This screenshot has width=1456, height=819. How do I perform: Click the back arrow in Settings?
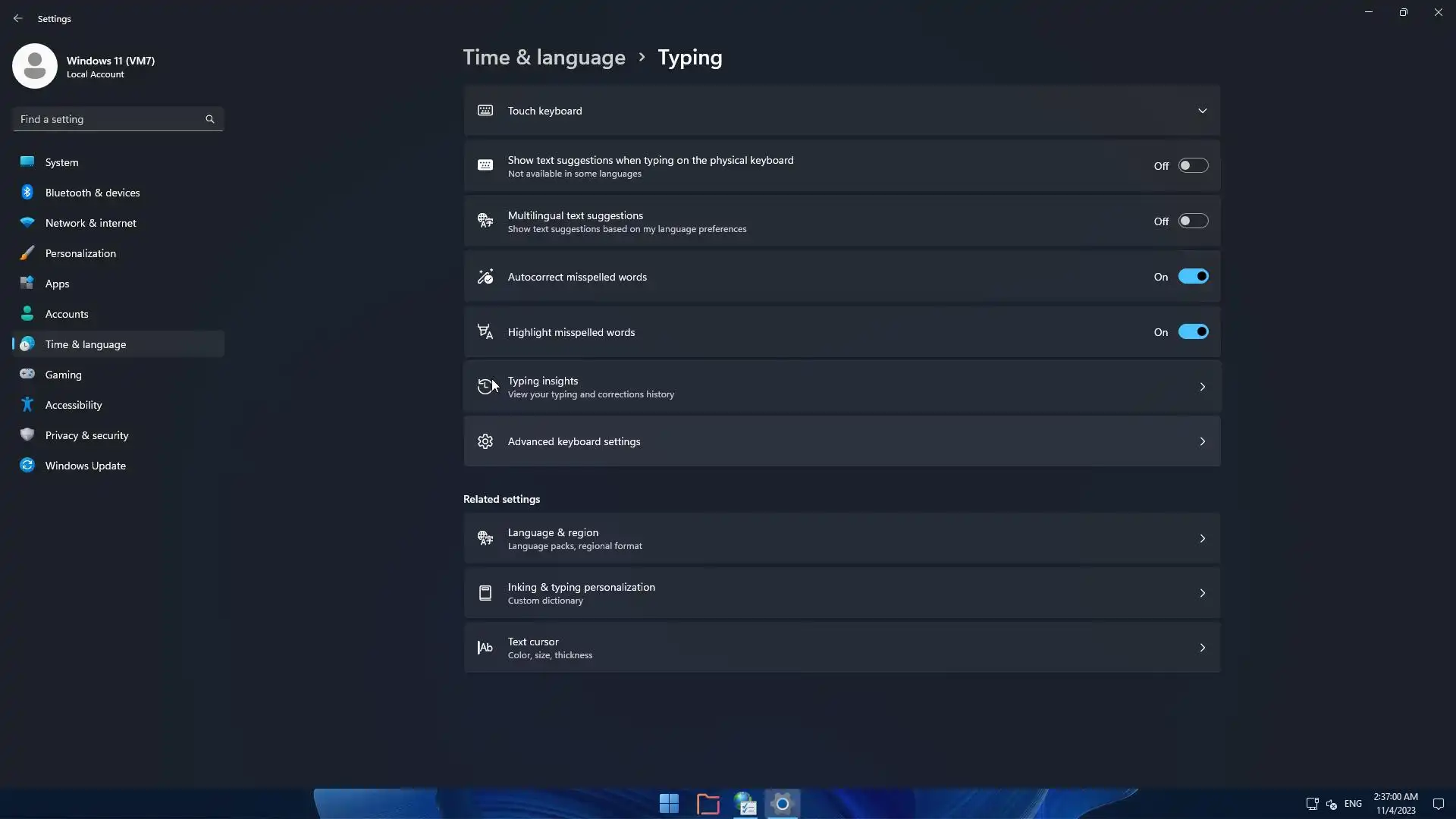pos(18,18)
